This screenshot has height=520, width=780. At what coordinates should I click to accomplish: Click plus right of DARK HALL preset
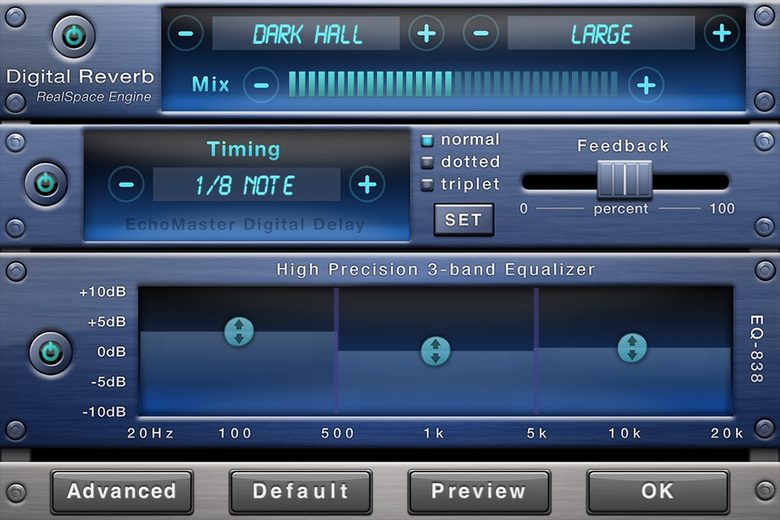tap(426, 33)
